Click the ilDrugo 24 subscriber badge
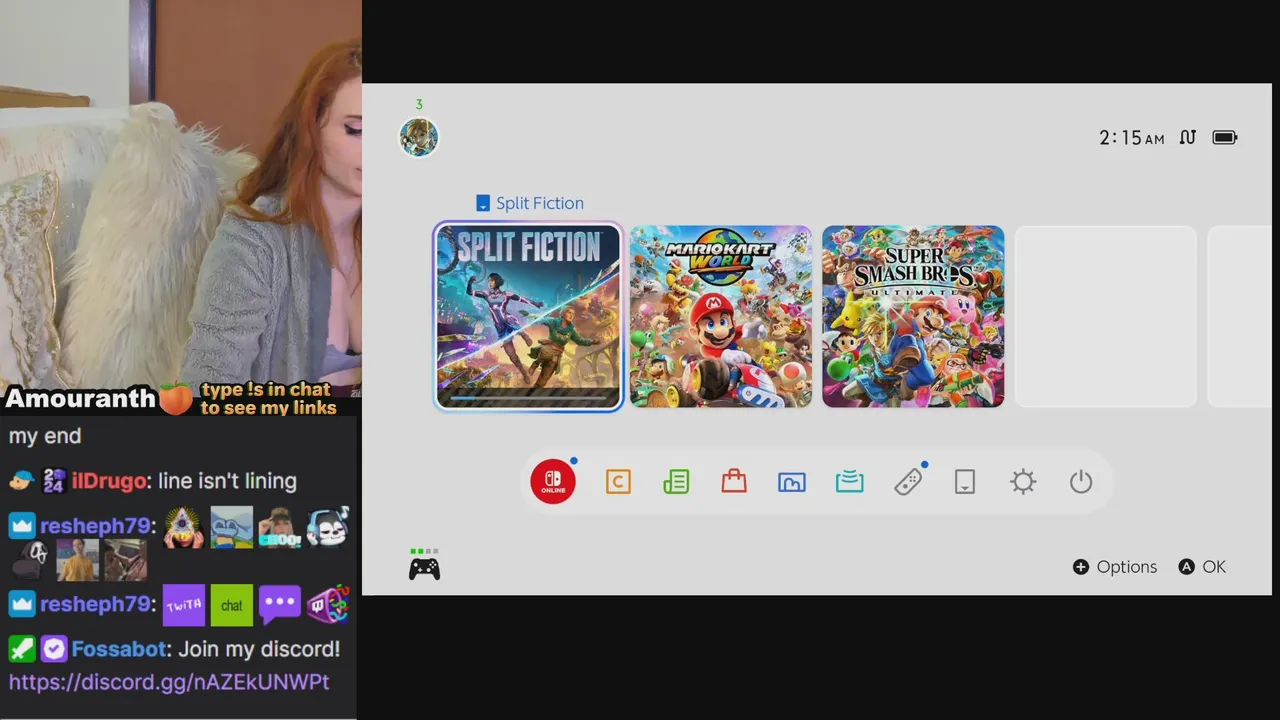Image resolution: width=1280 pixels, height=720 pixels. [54, 481]
